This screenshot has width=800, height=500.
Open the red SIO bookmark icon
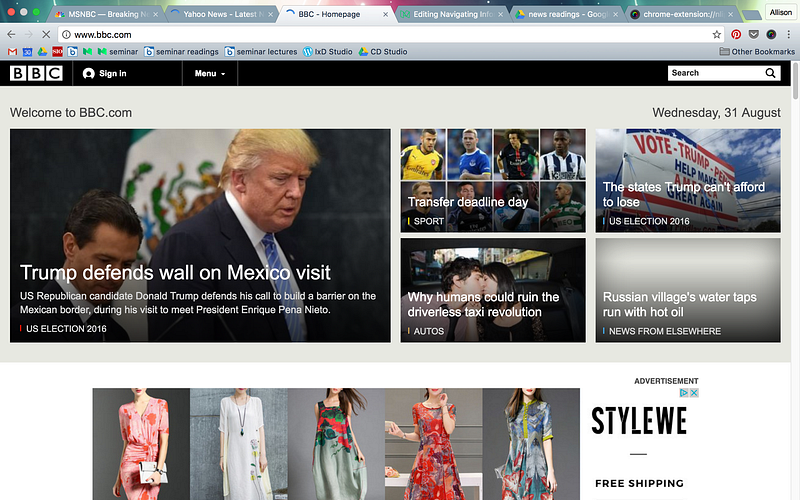(x=58, y=52)
